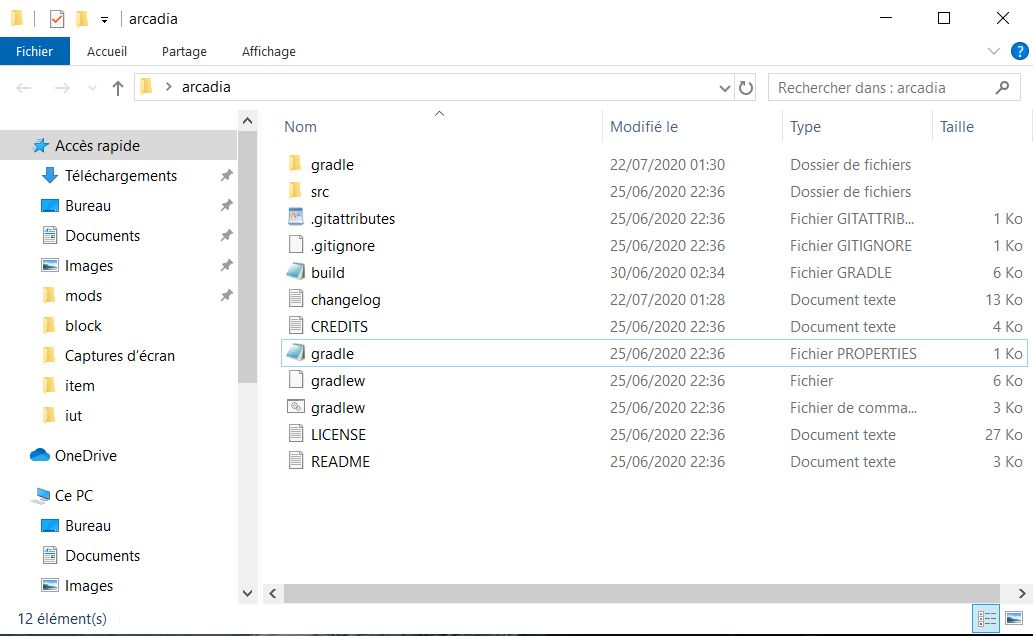This screenshot has height=636, width=1033.
Task: Open Quick Access Toolbar customize dropdown
Action: [104, 19]
